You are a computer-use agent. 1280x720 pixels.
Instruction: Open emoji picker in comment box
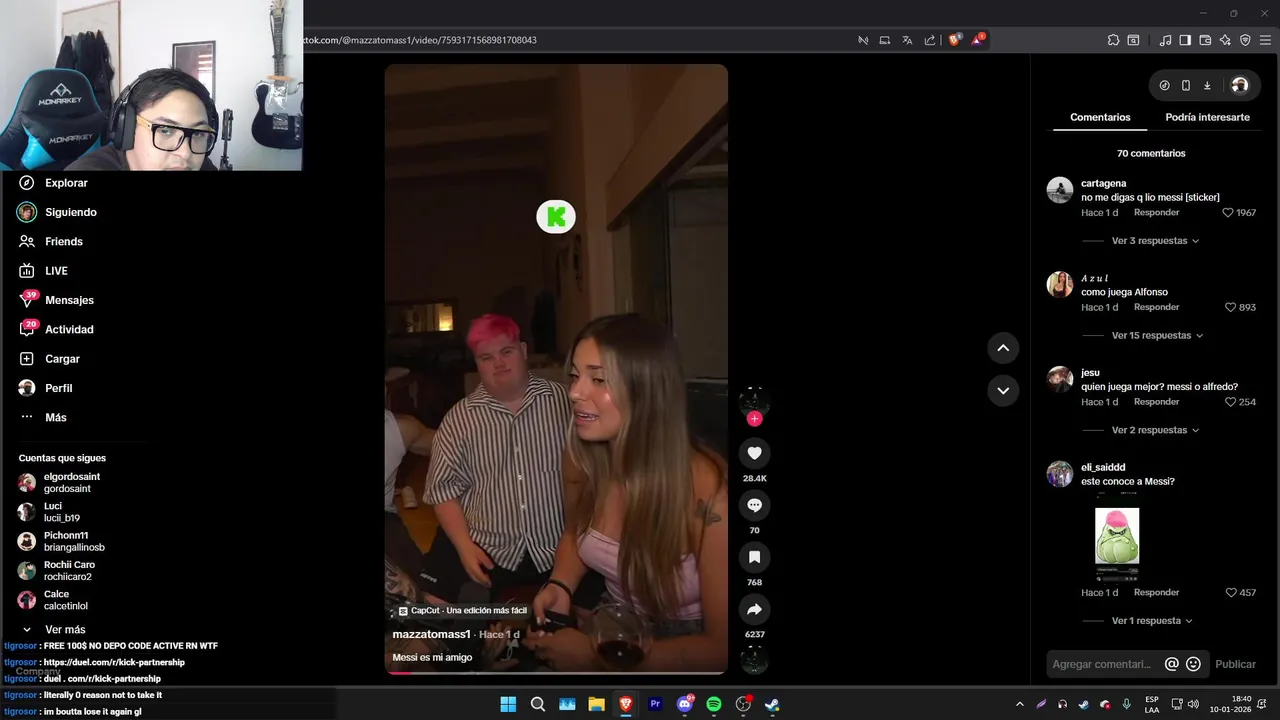click(1193, 664)
